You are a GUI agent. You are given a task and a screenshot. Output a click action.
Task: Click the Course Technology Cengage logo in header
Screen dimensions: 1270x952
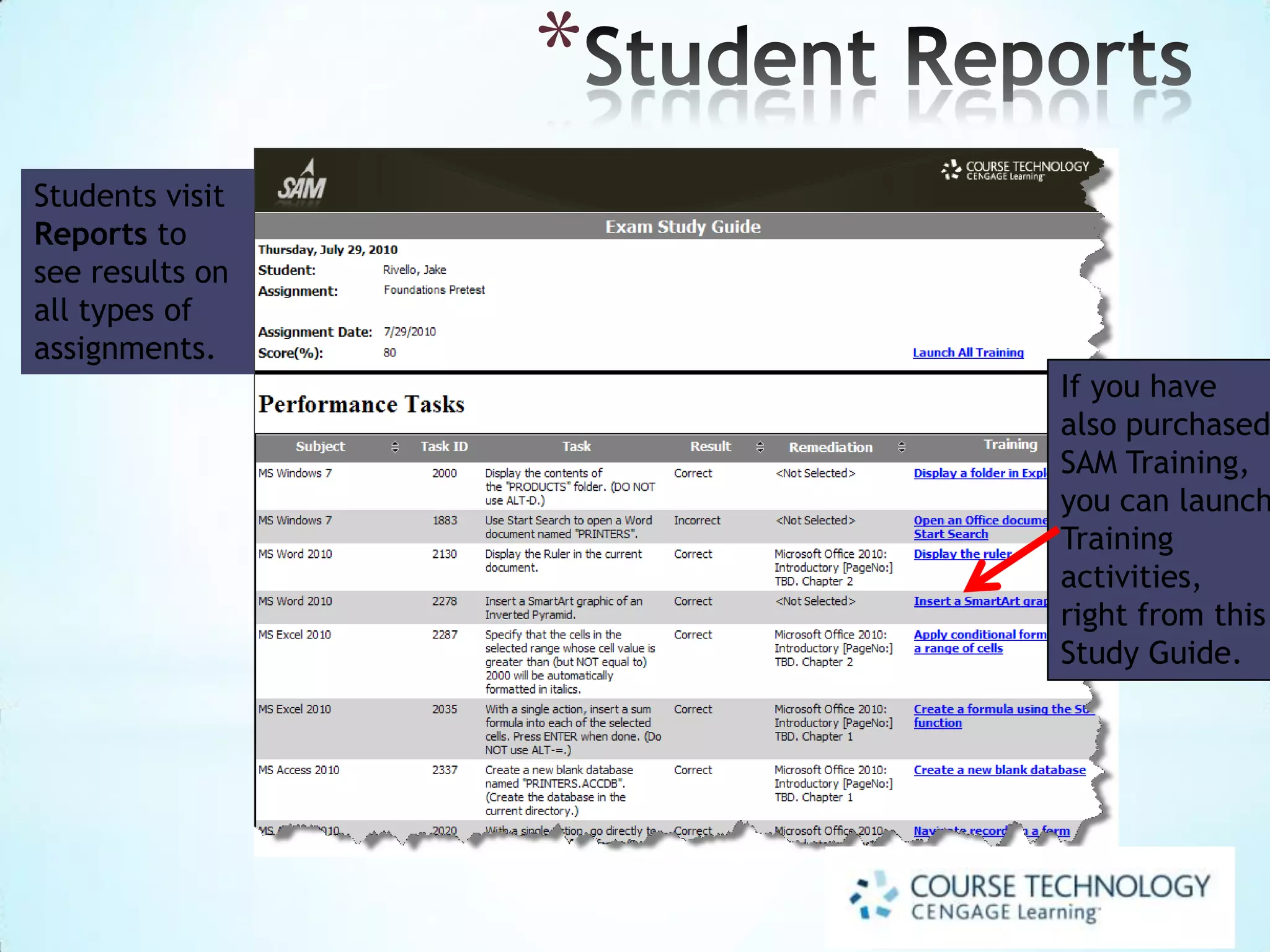pos(1015,170)
